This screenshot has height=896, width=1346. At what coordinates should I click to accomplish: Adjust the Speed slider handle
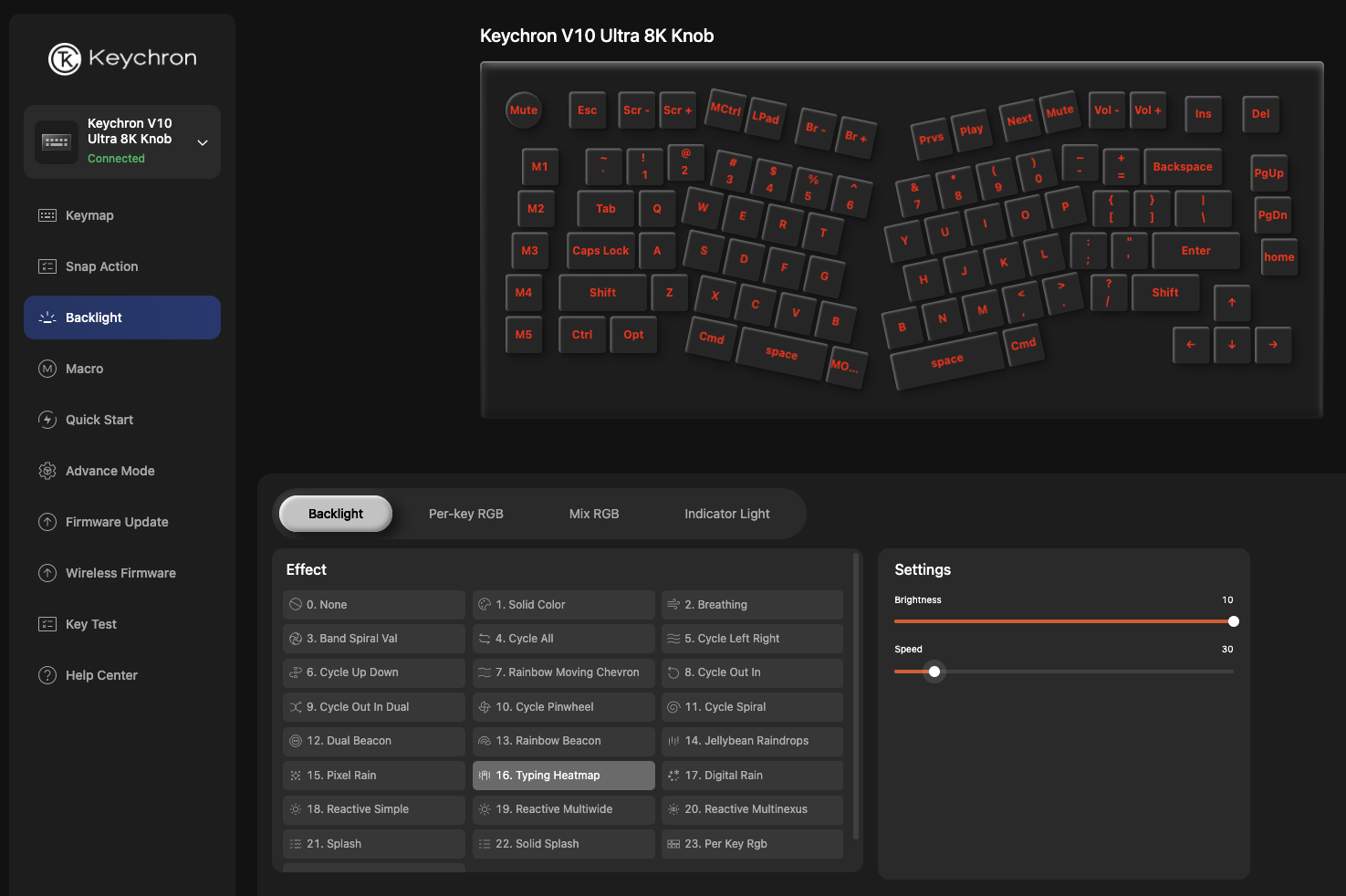934,672
